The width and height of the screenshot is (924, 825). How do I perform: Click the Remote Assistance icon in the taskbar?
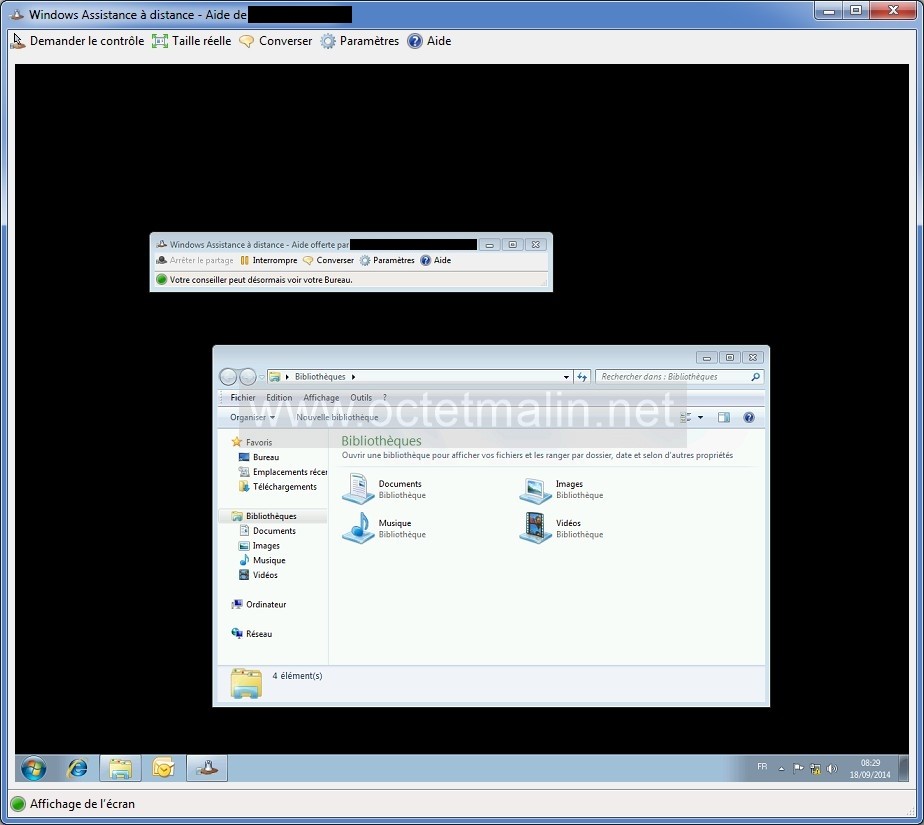[207, 768]
